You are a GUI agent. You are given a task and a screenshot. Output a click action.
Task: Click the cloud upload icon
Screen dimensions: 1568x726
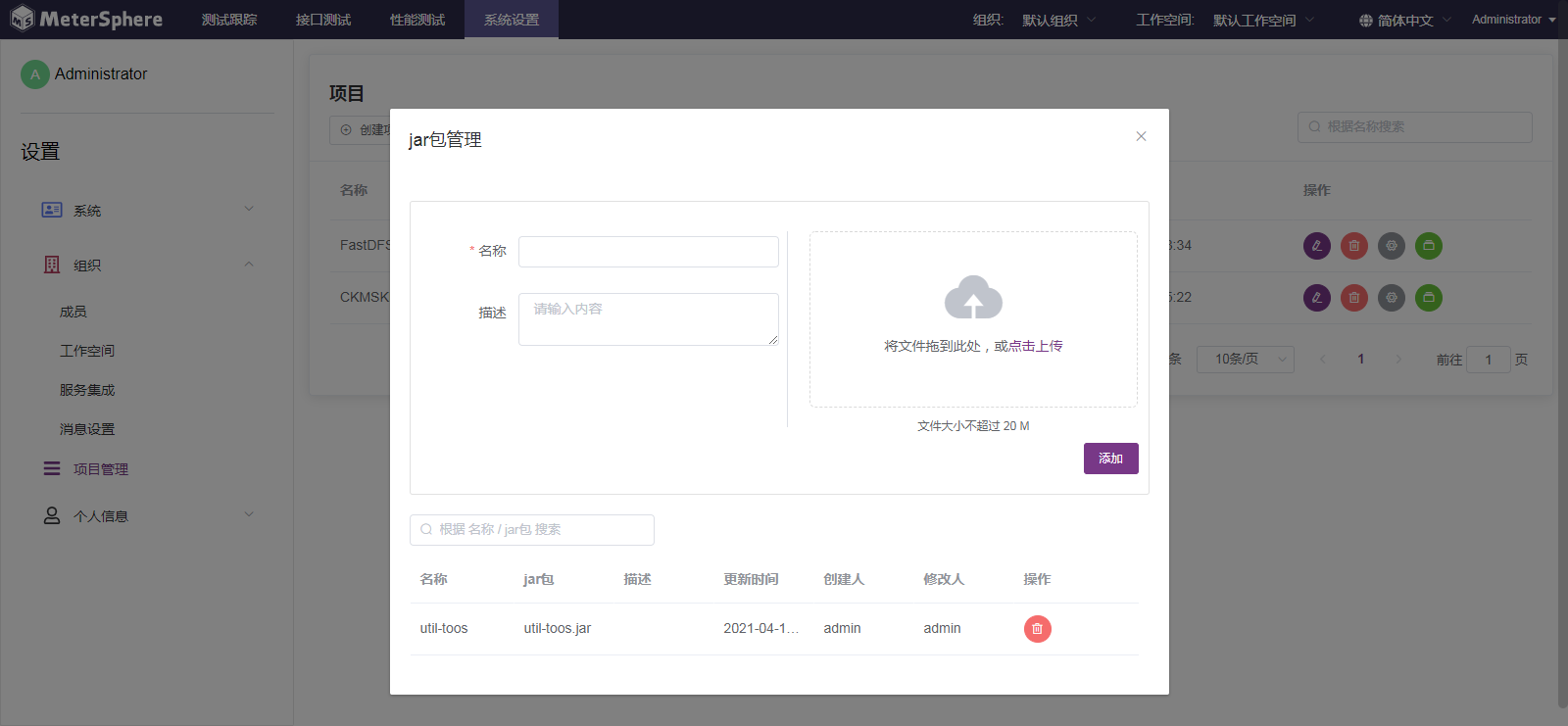tap(973, 297)
